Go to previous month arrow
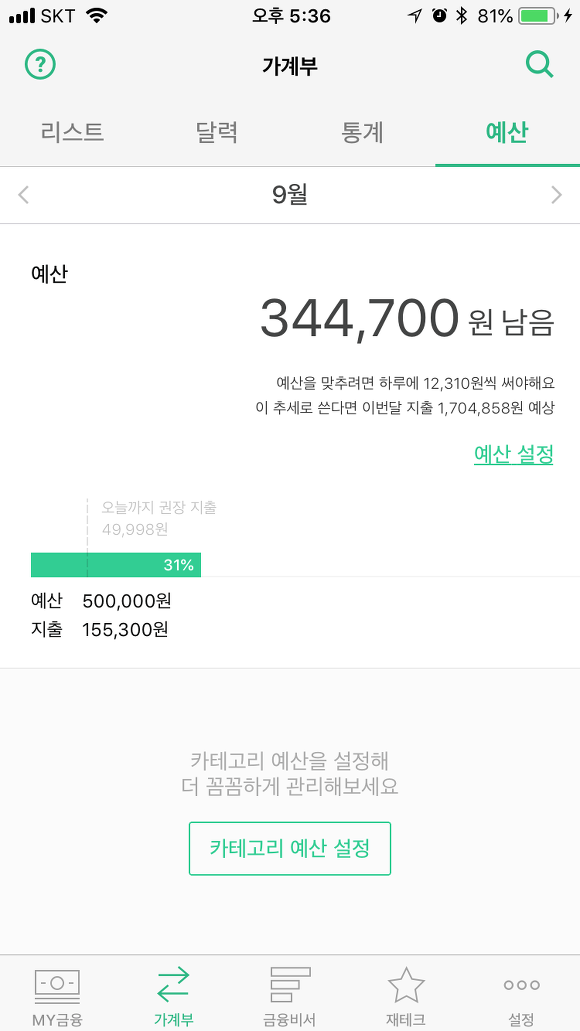 tap(24, 195)
